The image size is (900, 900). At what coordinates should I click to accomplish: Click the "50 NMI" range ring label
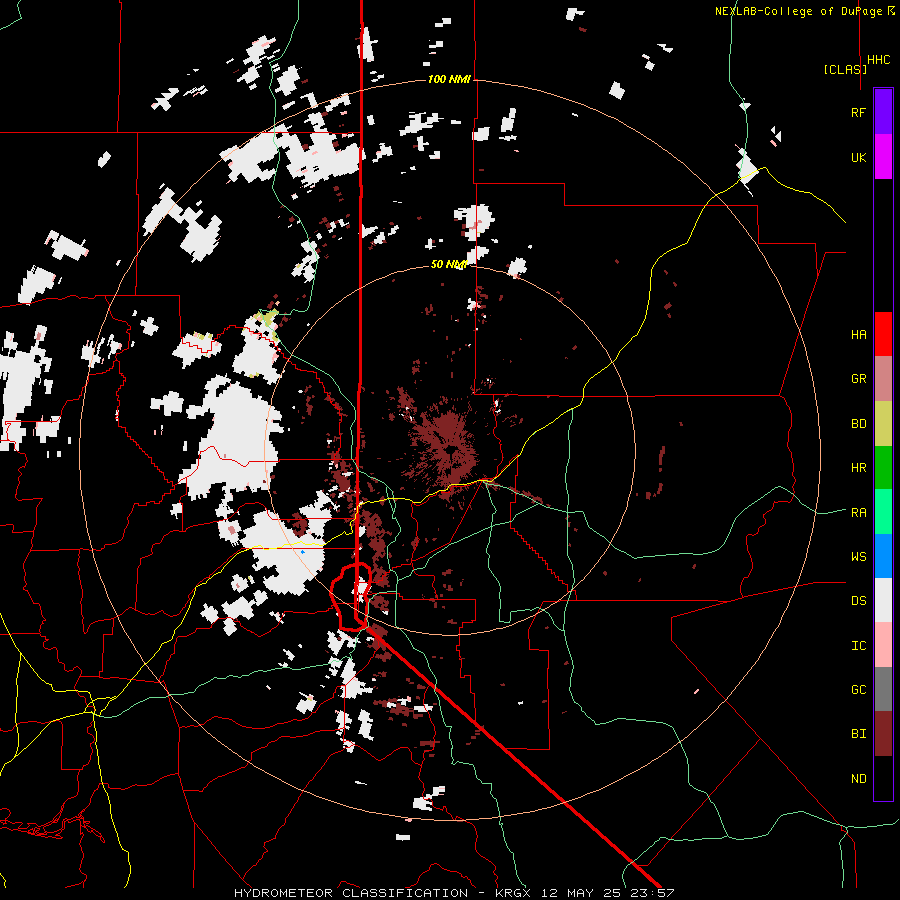click(x=449, y=264)
